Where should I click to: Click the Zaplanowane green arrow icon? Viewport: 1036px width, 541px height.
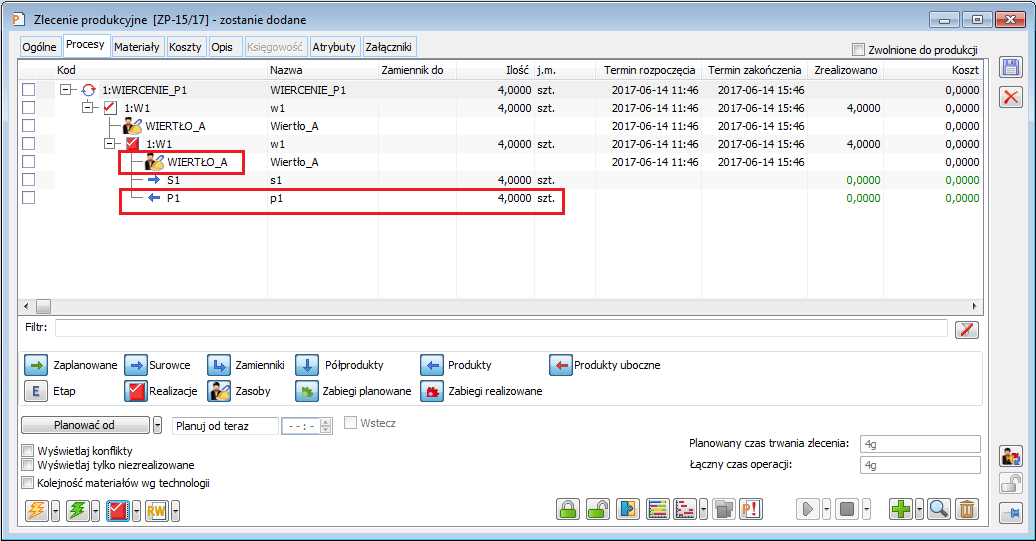pyautogui.click(x=36, y=365)
